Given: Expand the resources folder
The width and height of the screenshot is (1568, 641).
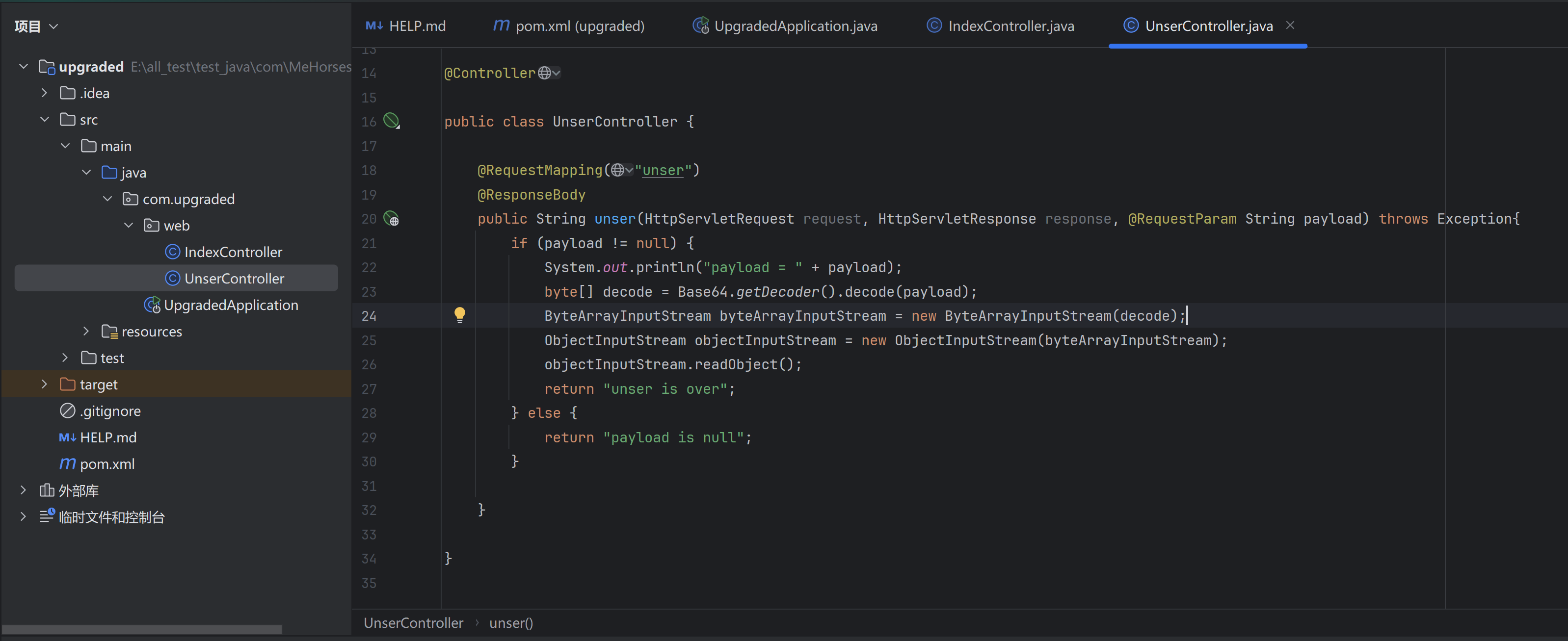Looking at the screenshot, I should click(x=86, y=331).
